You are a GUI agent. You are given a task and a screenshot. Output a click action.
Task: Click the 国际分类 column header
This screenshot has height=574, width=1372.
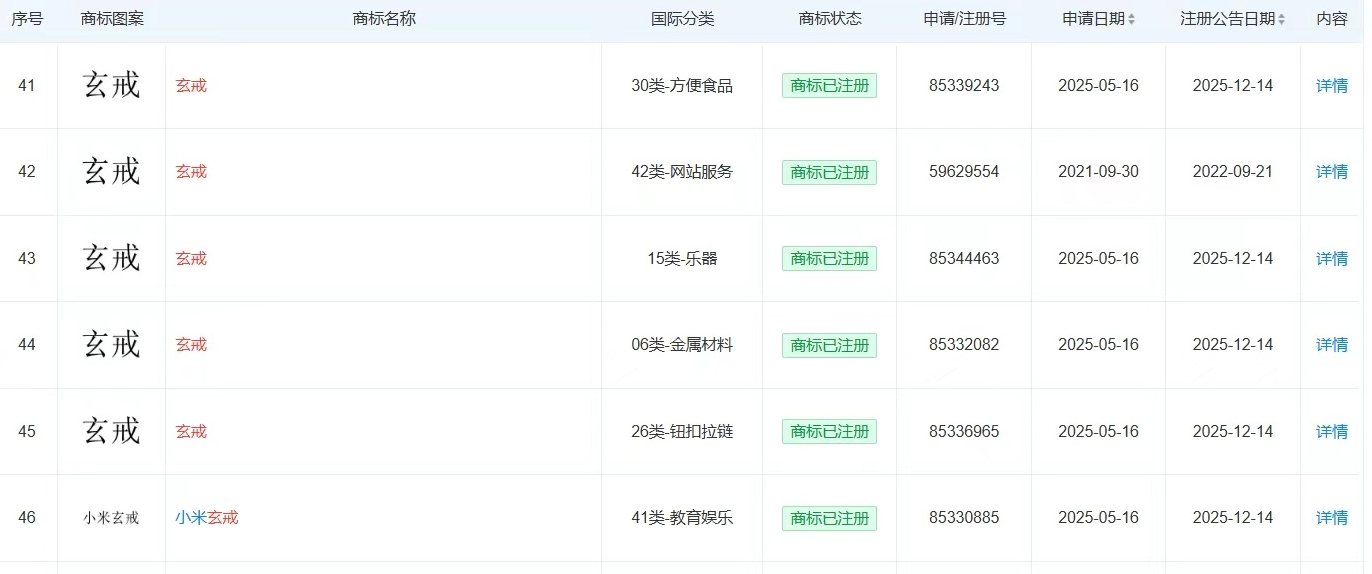[x=682, y=19]
